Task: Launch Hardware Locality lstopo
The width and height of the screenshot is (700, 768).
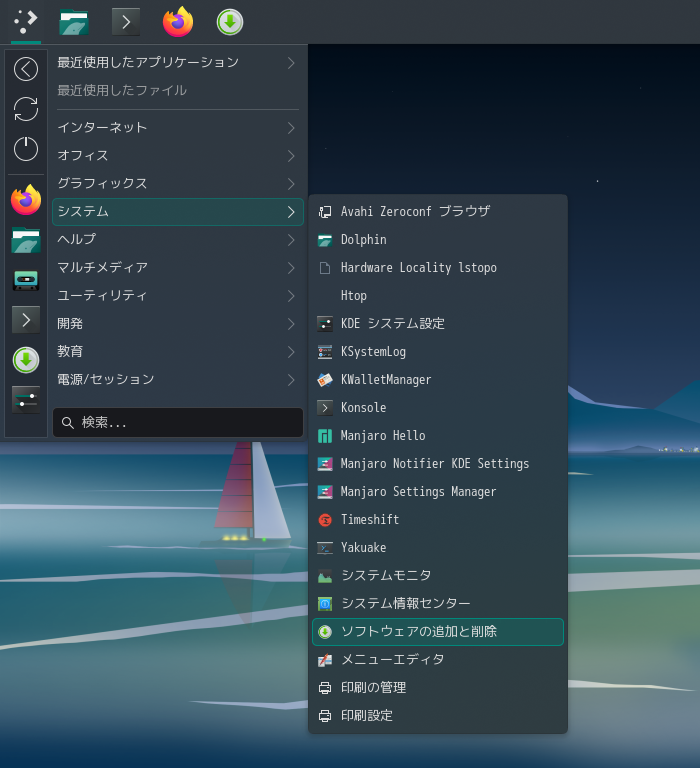Action: (438, 268)
